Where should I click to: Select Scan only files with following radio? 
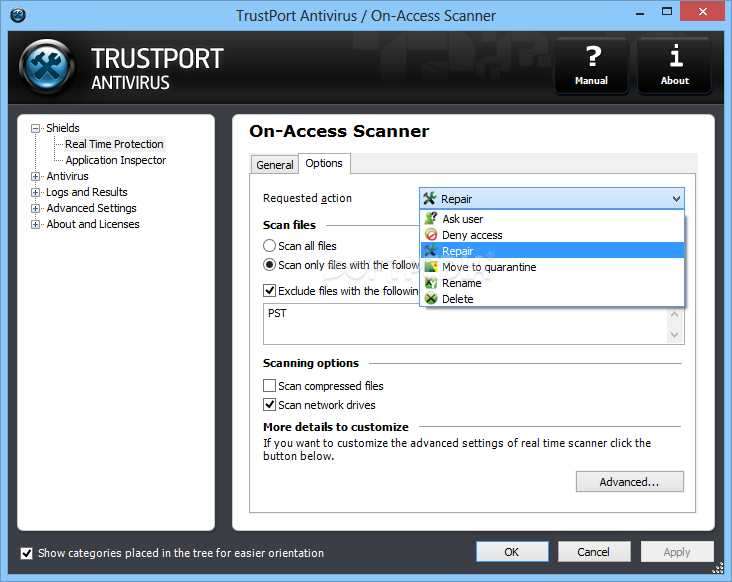(269, 265)
